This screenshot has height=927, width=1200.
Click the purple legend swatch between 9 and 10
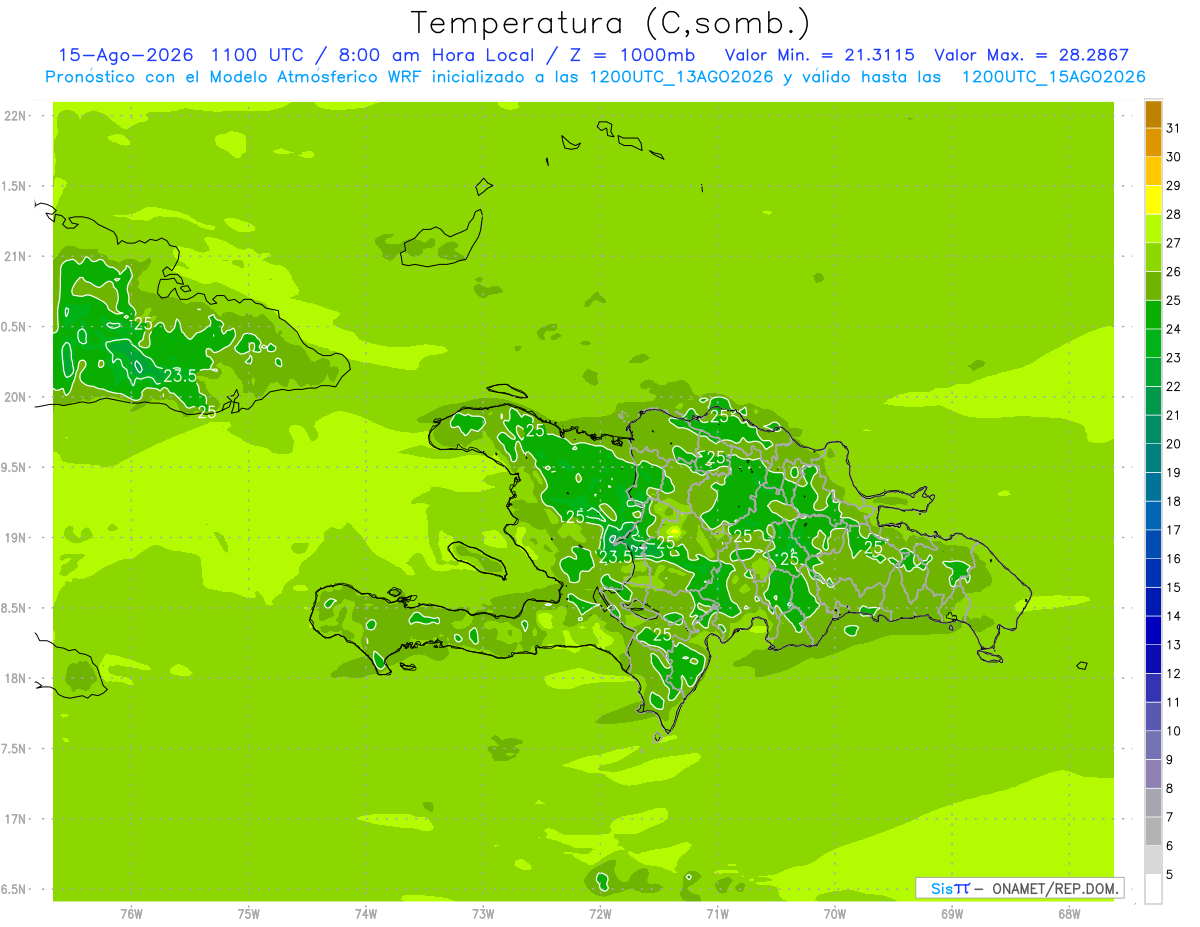click(x=1153, y=745)
